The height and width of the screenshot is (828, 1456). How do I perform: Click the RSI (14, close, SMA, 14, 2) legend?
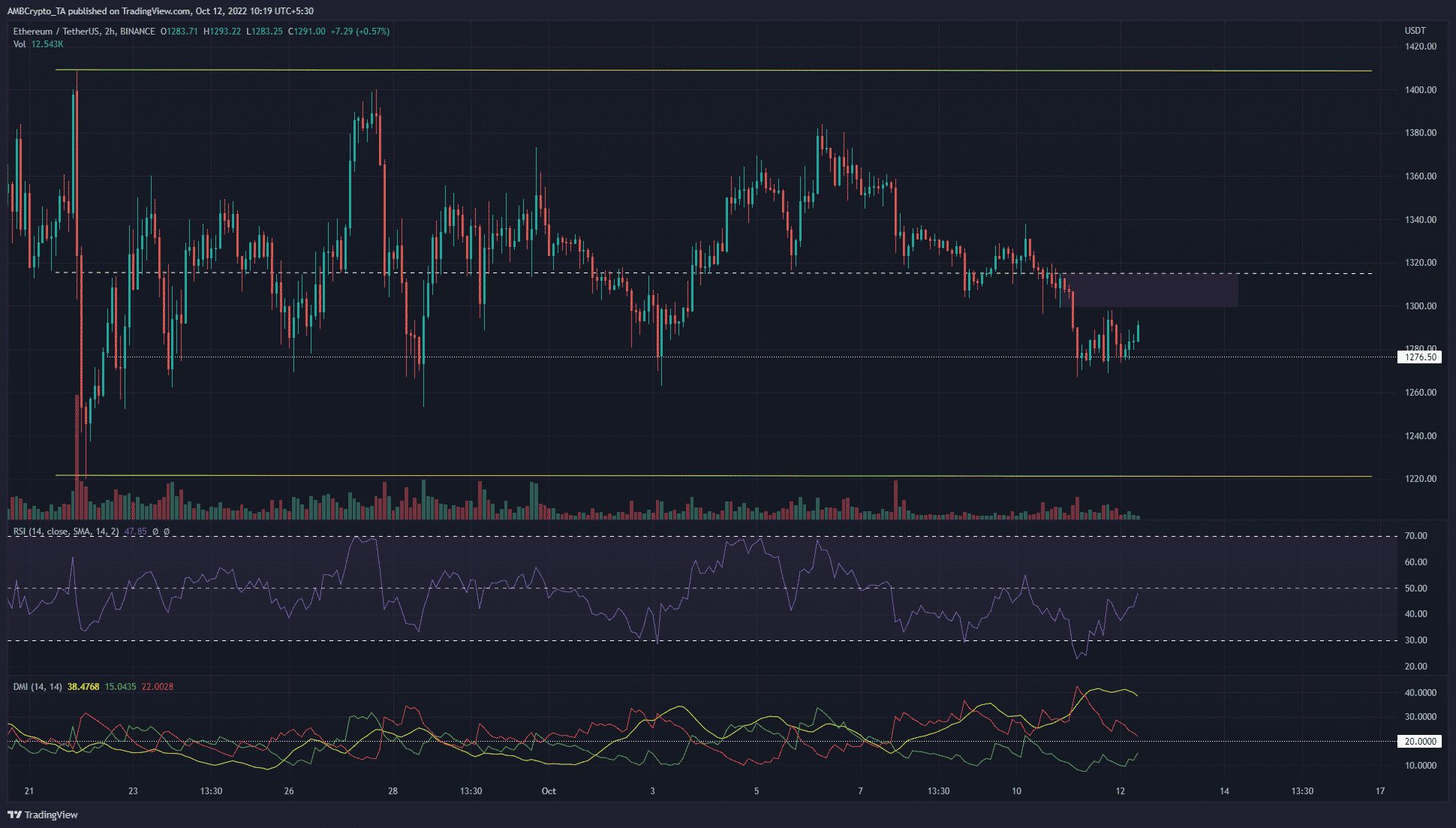point(66,531)
